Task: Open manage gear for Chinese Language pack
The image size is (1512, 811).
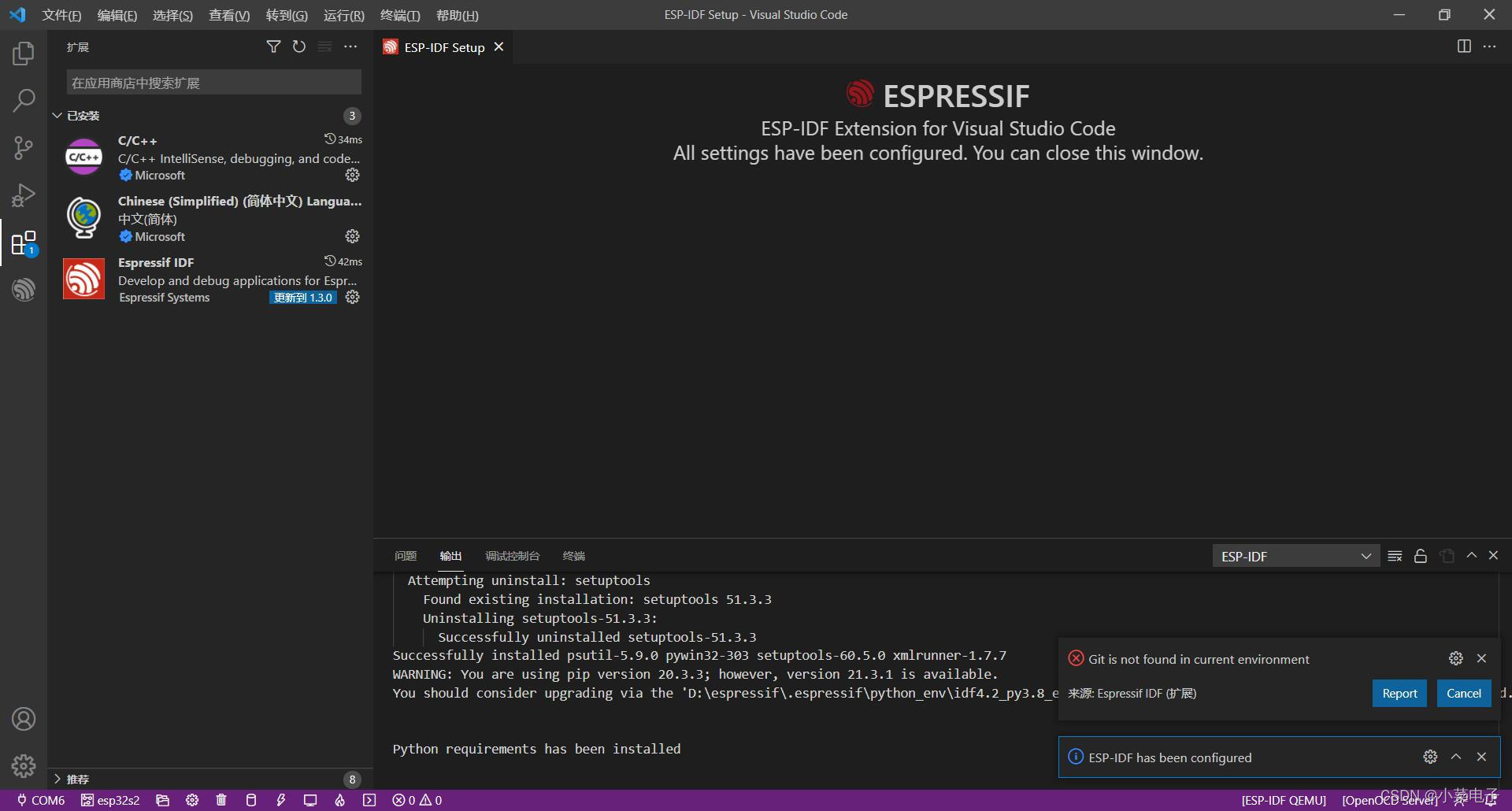Action: (353, 236)
